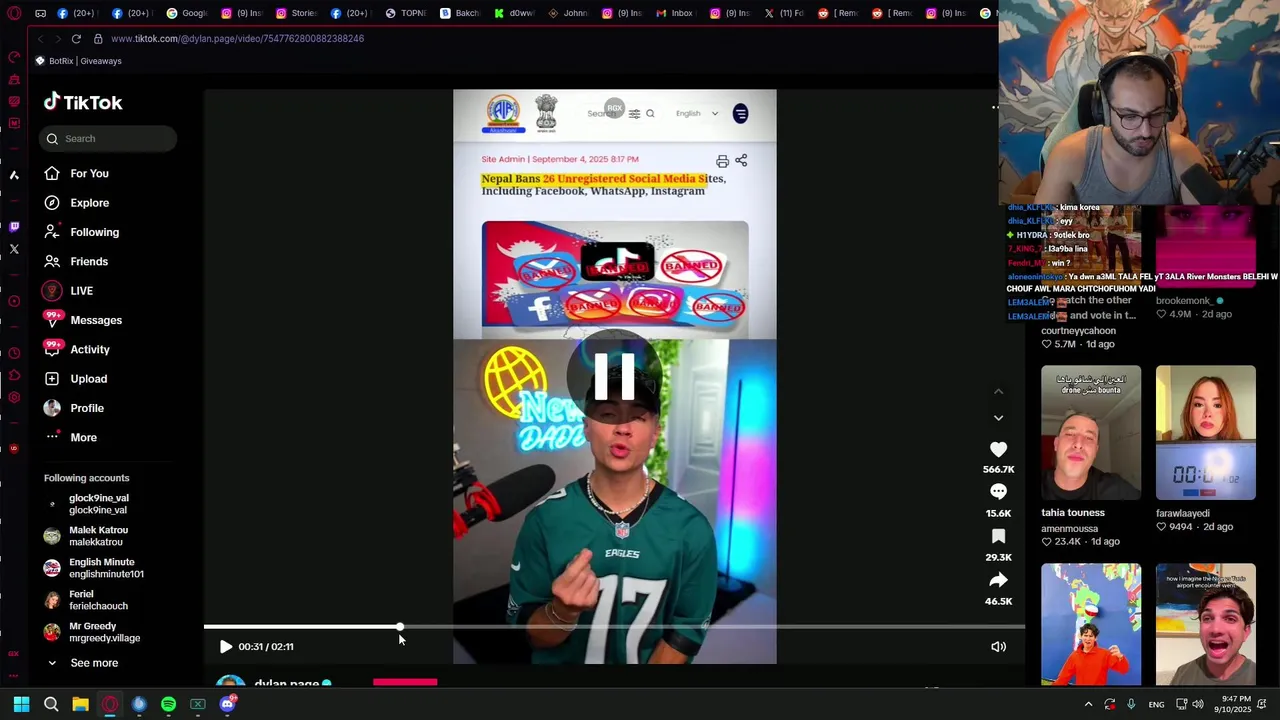Viewport: 1280px width, 720px height.
Task: Open Discord from taskbar
Action: 227,704
